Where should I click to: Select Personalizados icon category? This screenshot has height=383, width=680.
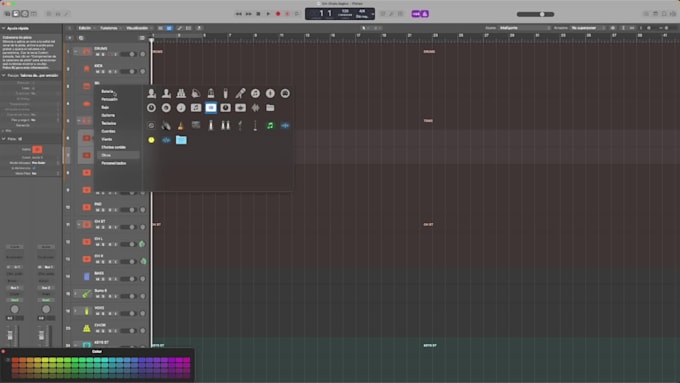point(114,163)
